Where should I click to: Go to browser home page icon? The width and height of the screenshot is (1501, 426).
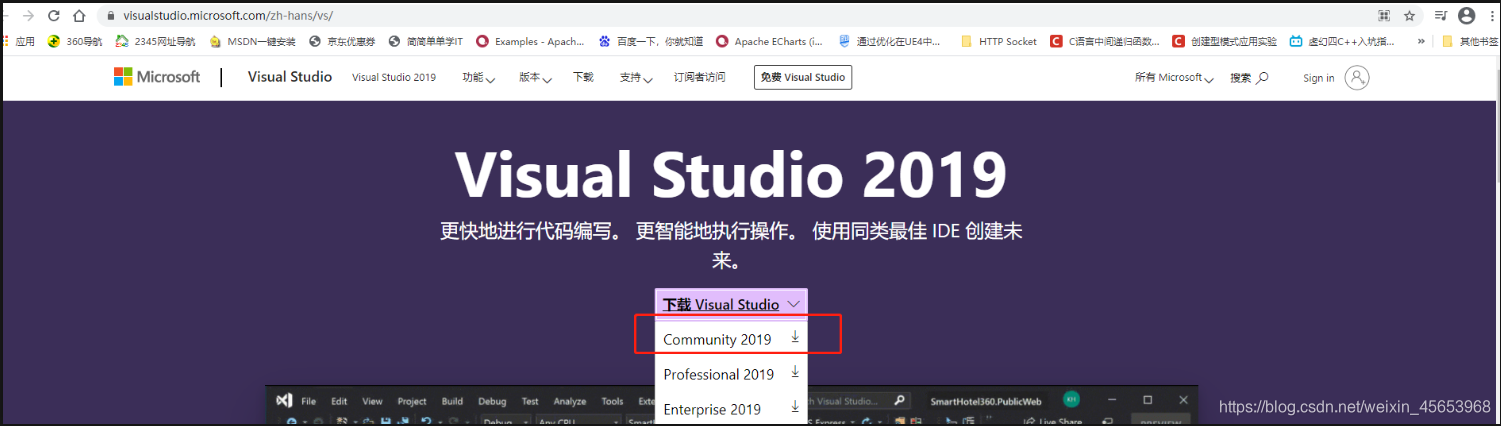click(x=79, y=16)
